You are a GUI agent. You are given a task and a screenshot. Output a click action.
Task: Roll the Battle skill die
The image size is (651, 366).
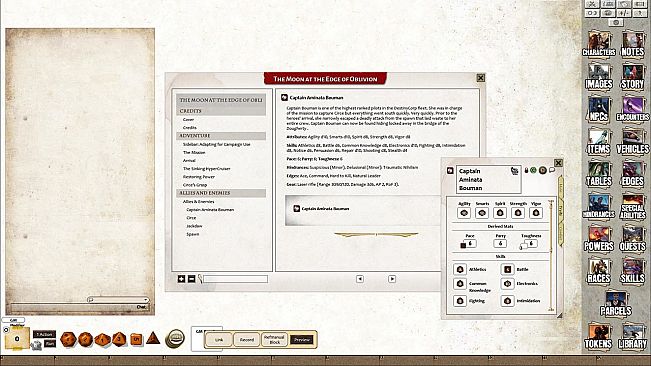(x=507, y=269)
